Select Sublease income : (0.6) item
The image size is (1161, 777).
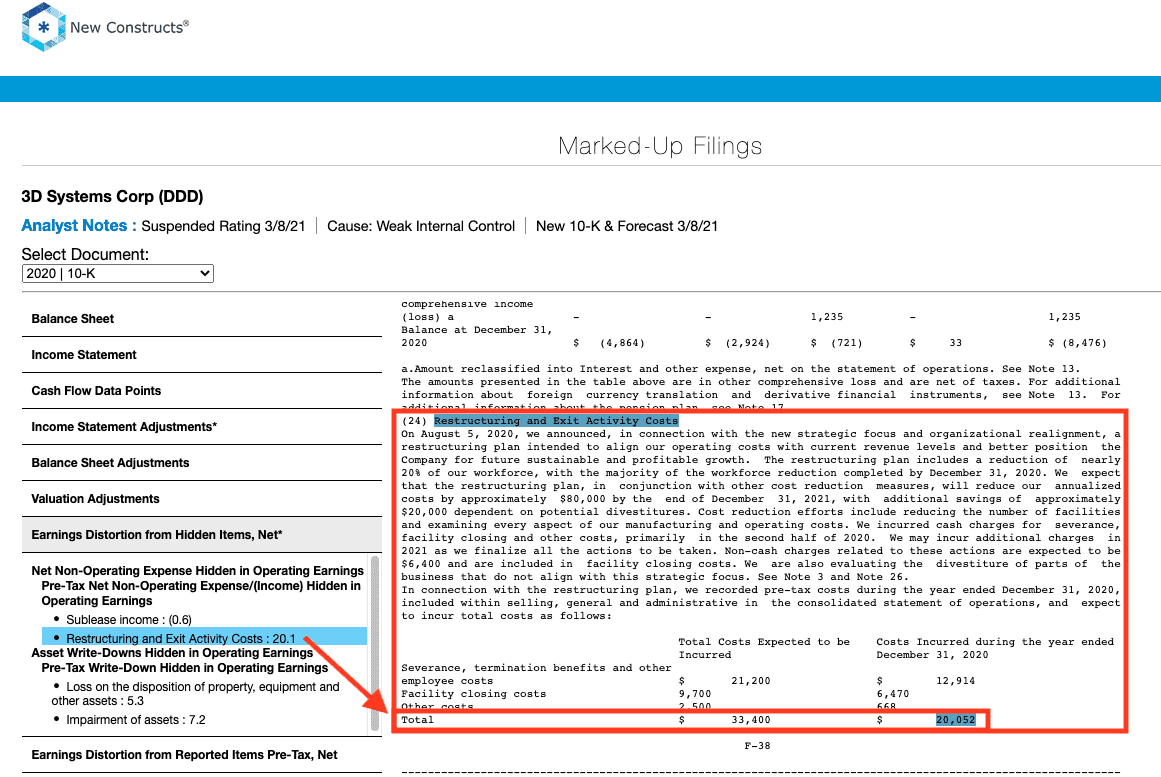click(x=129, y=620)
